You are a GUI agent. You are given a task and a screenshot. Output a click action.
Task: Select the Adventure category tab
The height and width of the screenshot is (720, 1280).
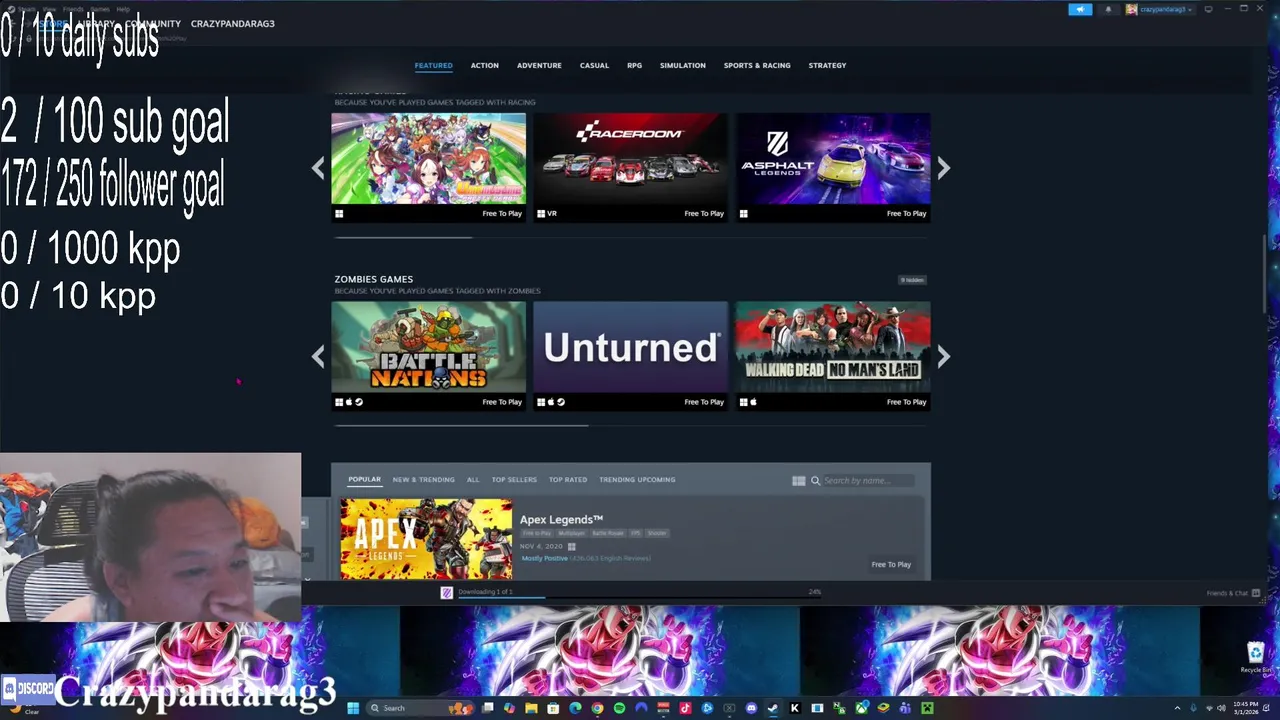point(539,65)
